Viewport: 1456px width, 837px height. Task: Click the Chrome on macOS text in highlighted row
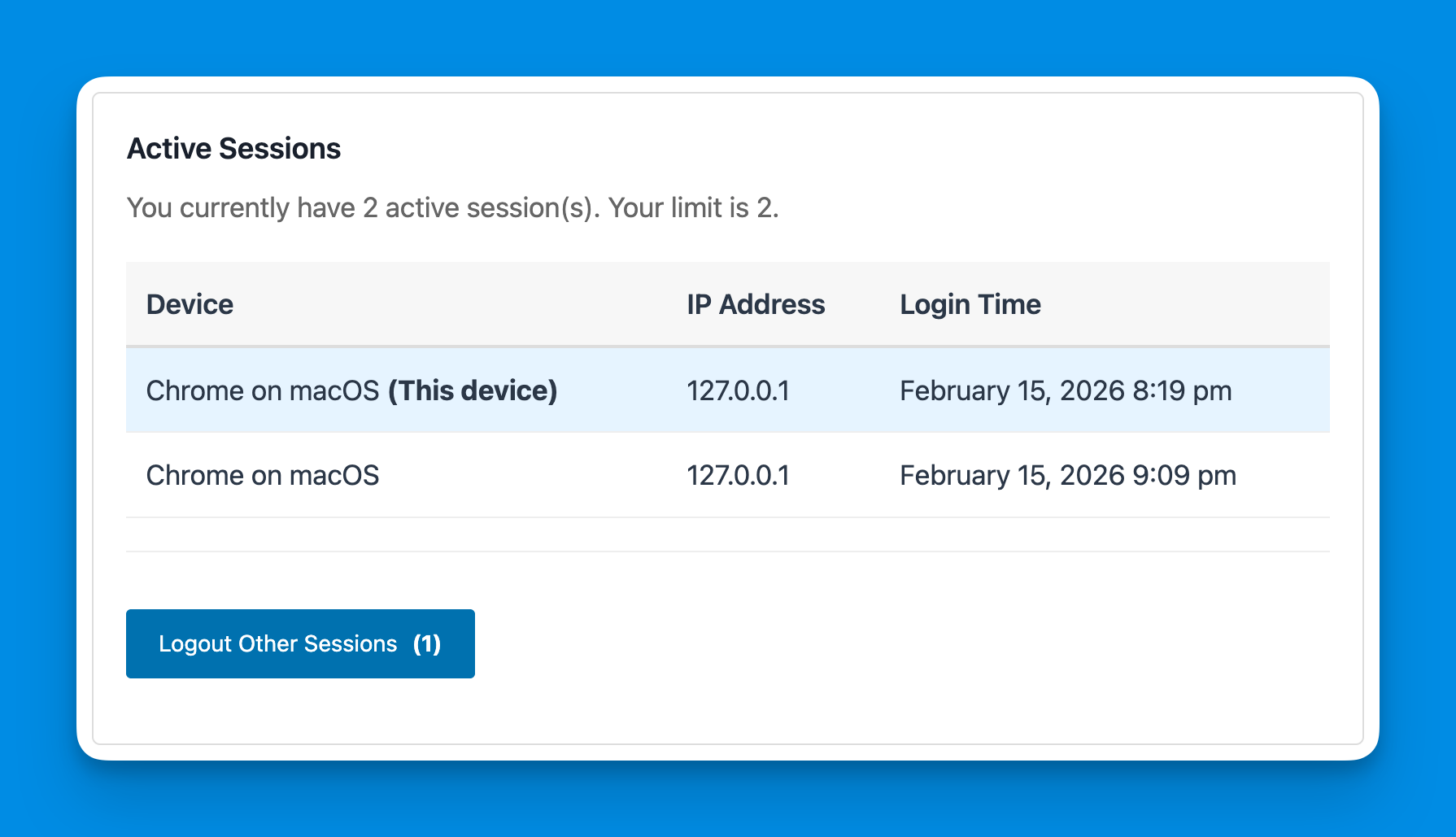coord(262,390)
